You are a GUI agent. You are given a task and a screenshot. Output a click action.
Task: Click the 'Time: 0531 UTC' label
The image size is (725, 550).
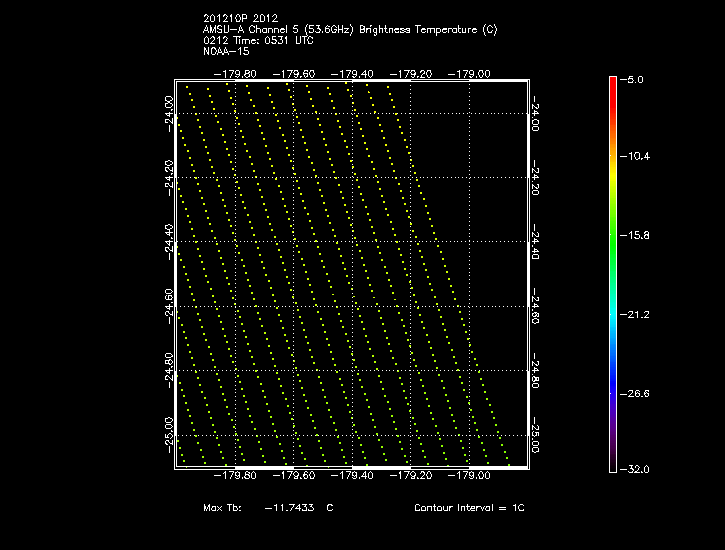click(274, 40)
